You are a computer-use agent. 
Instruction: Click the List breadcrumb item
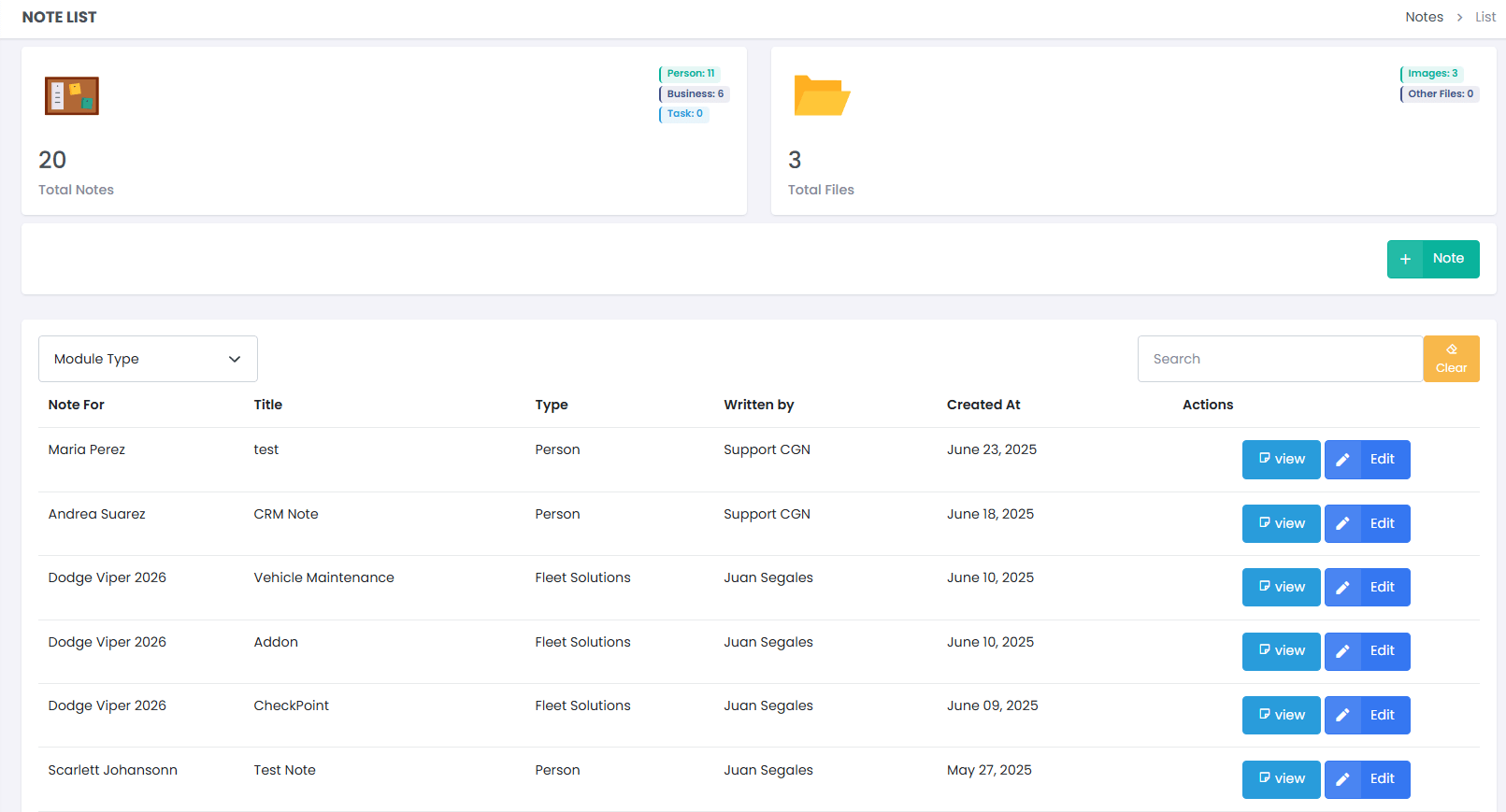[x=1485, y=17]
